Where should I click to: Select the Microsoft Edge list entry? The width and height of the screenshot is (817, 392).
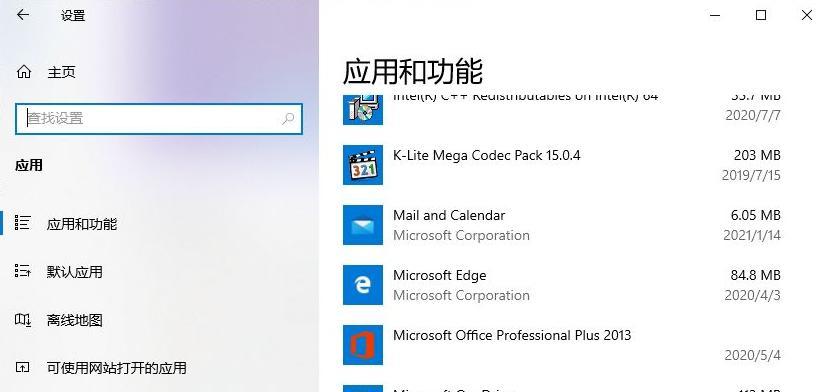[562, 285]
